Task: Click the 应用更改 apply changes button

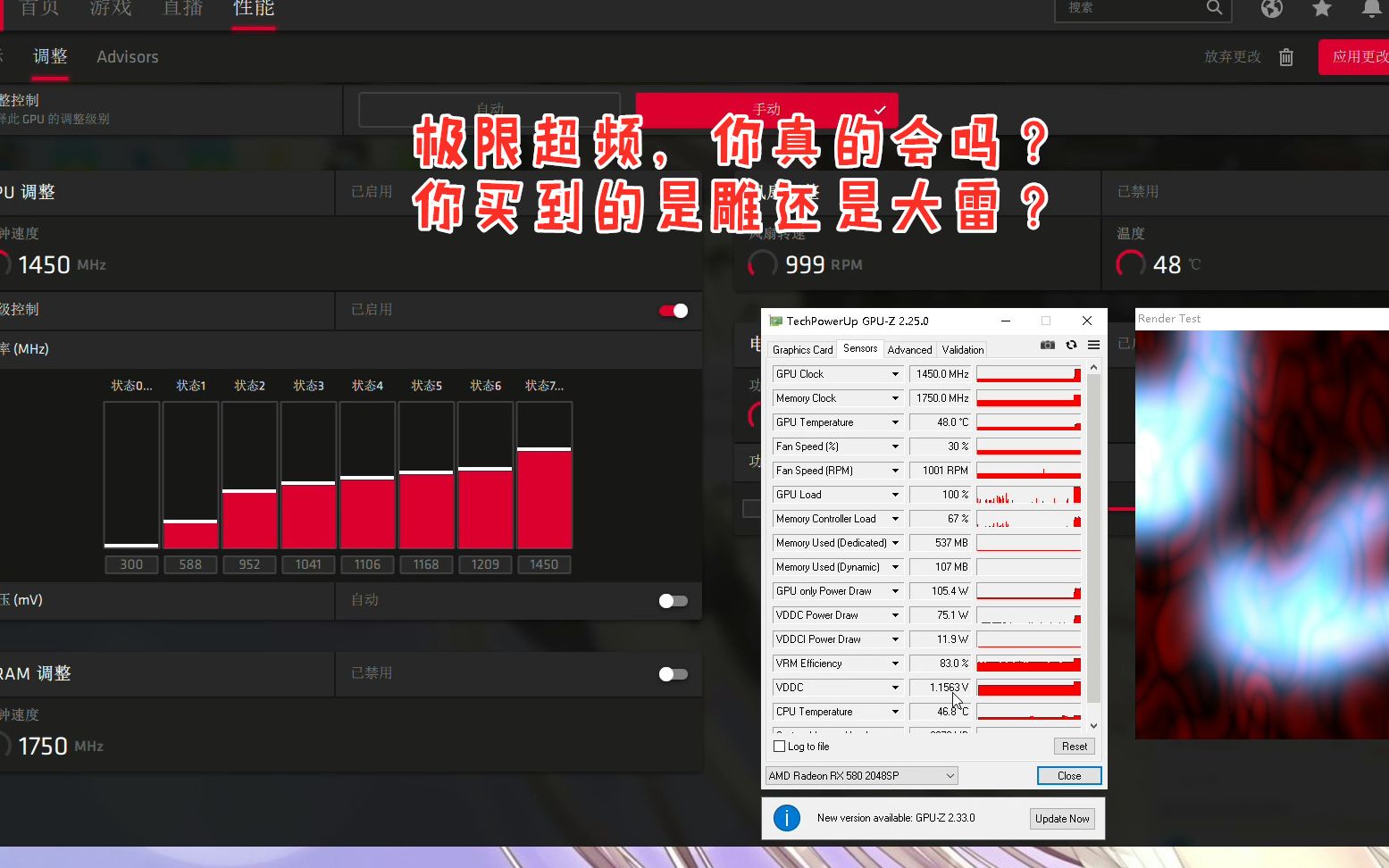Action: tap(1354, 57)
